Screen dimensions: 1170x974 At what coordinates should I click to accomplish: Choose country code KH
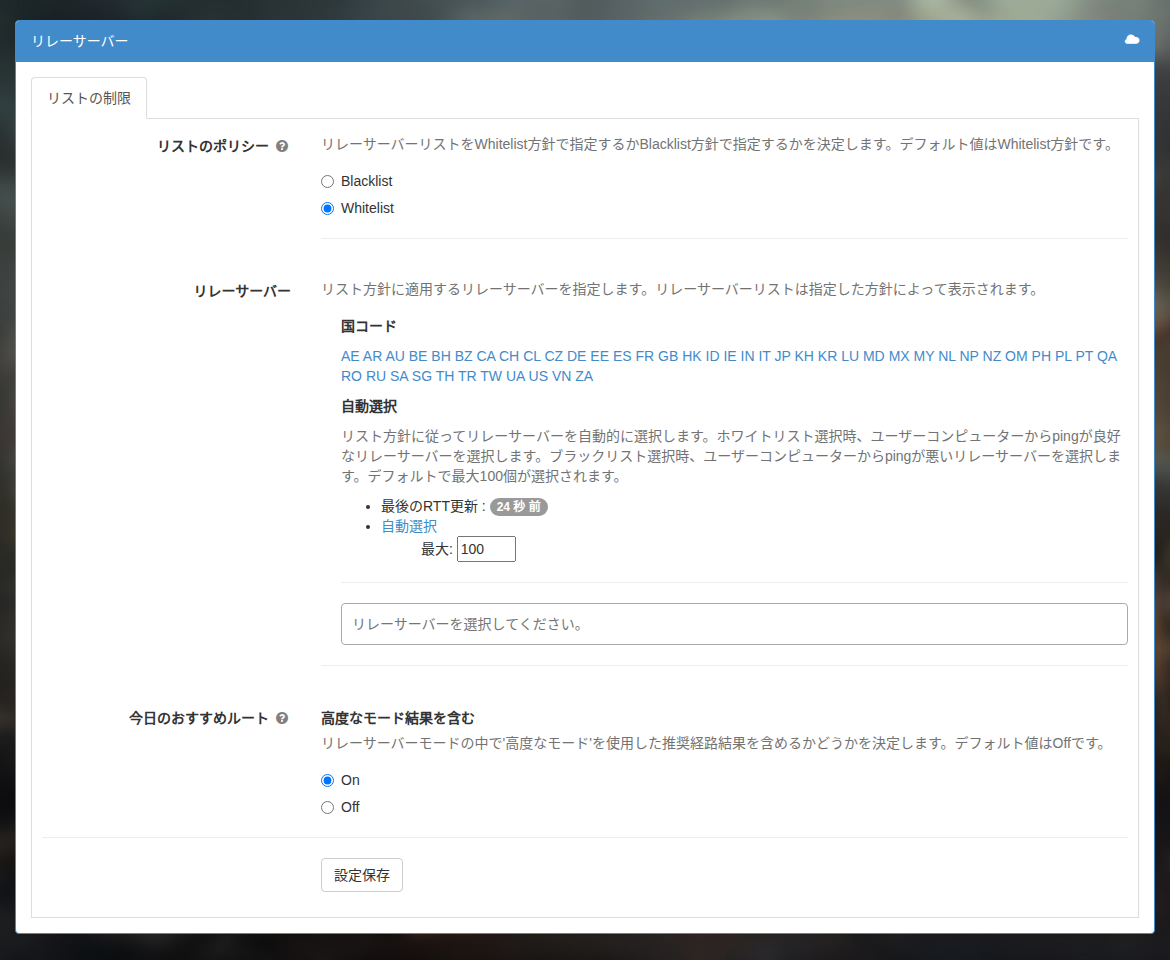click(x=804, y=356)
